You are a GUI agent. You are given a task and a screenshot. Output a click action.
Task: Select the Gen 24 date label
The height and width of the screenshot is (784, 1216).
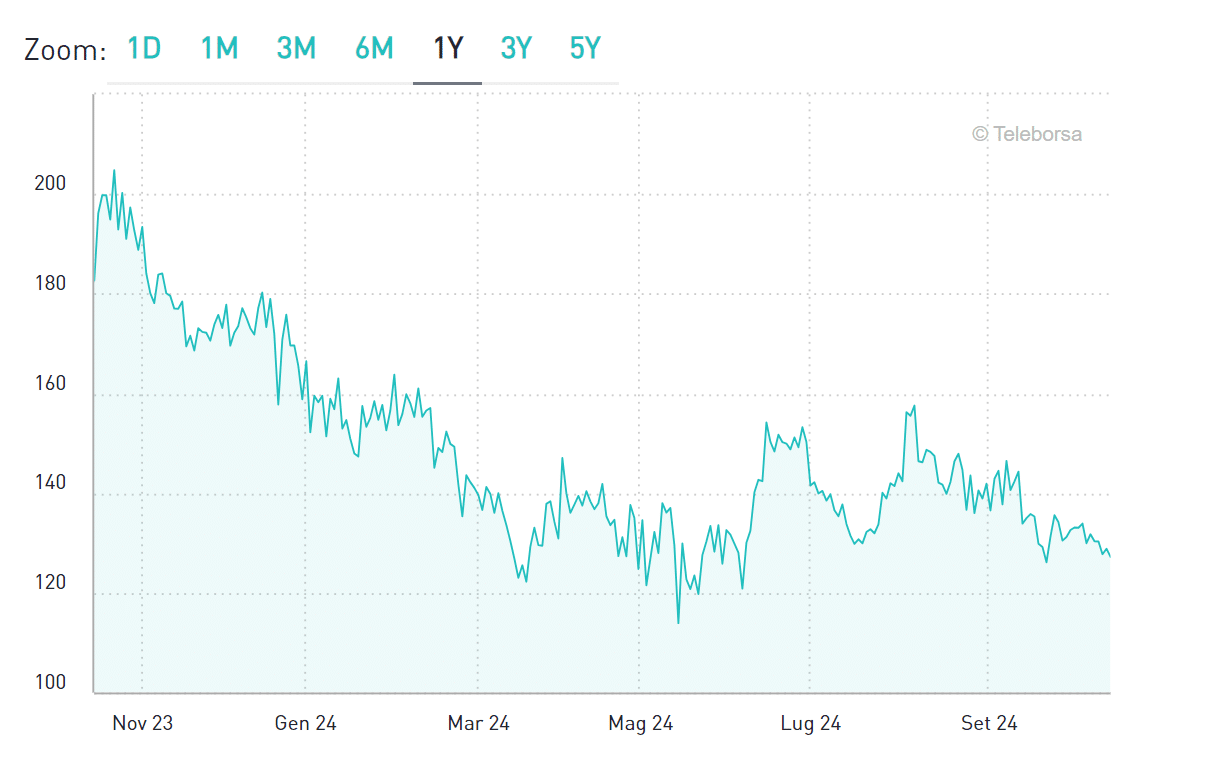(x=305, y=723)
